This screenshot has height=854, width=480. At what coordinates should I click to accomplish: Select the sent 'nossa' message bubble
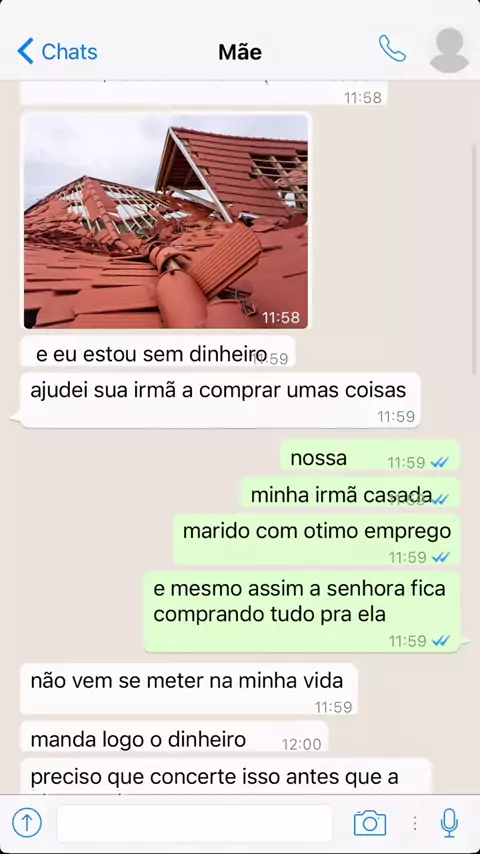(x=370, y=455)
